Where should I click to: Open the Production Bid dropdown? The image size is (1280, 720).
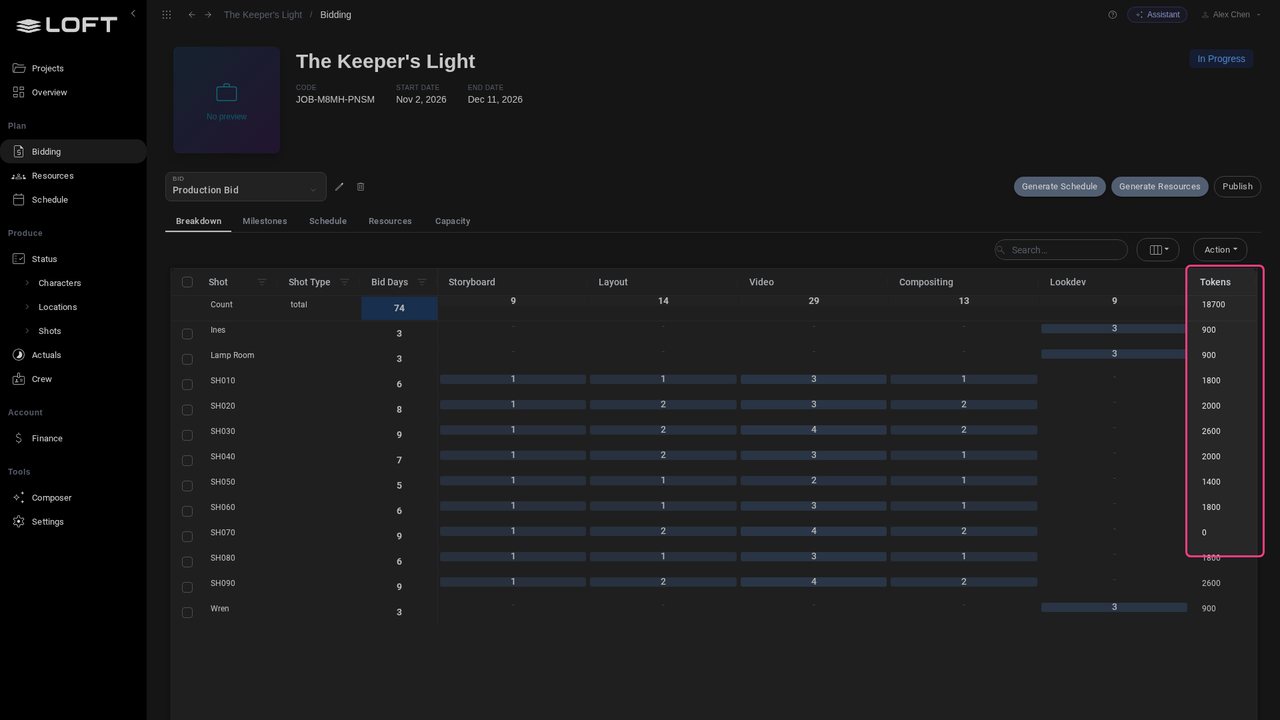246,187
